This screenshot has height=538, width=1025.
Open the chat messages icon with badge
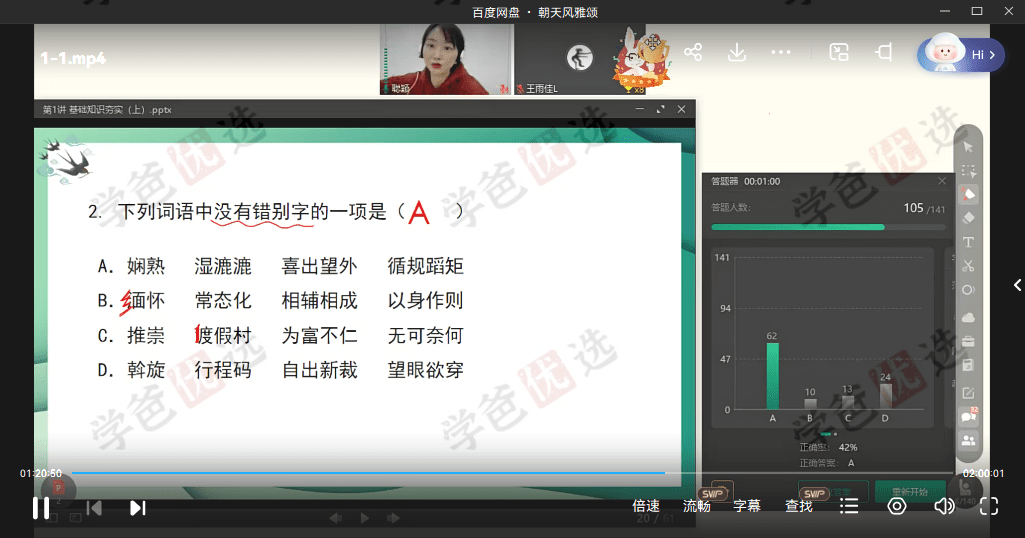[968, 416]
